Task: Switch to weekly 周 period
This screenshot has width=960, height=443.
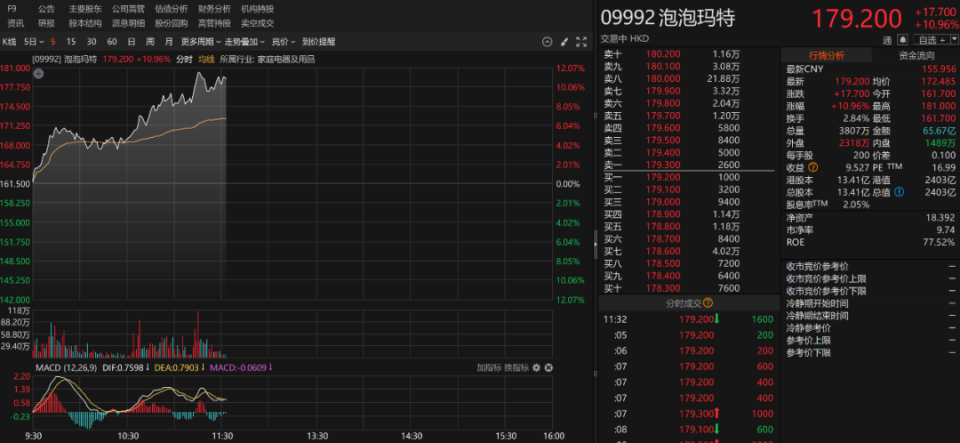Action: tap(150, 42)
